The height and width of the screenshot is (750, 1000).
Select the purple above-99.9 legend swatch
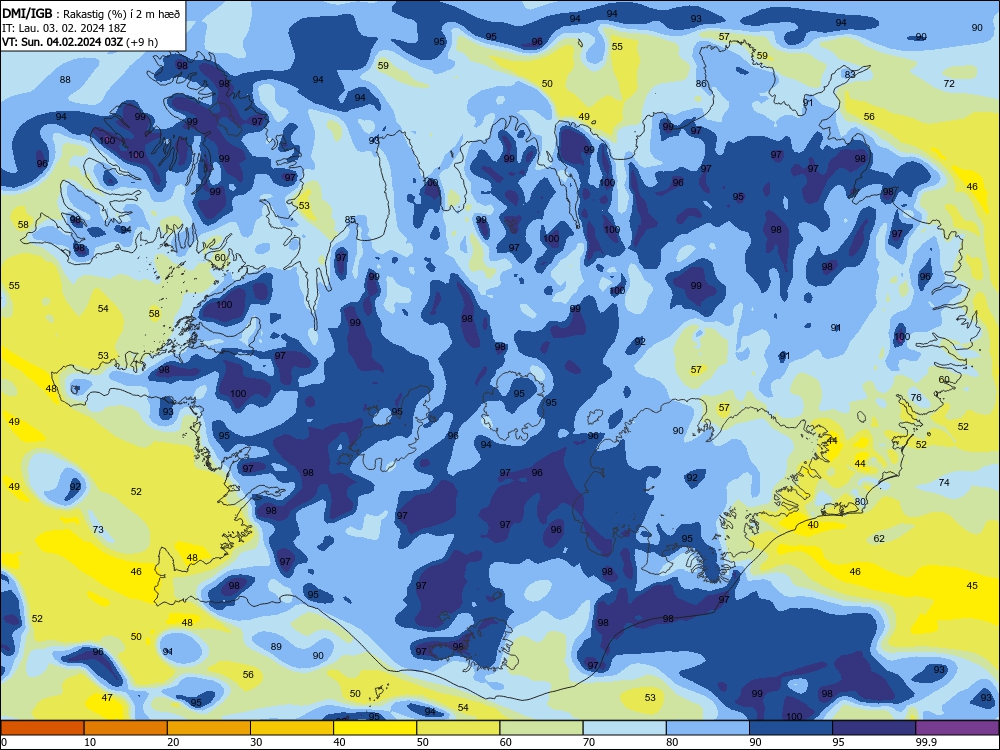coord(957,728)
